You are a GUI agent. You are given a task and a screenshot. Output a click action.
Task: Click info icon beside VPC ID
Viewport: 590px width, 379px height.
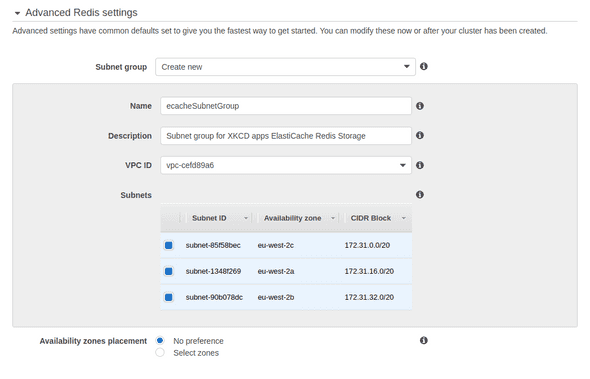[x=420, y=165]
